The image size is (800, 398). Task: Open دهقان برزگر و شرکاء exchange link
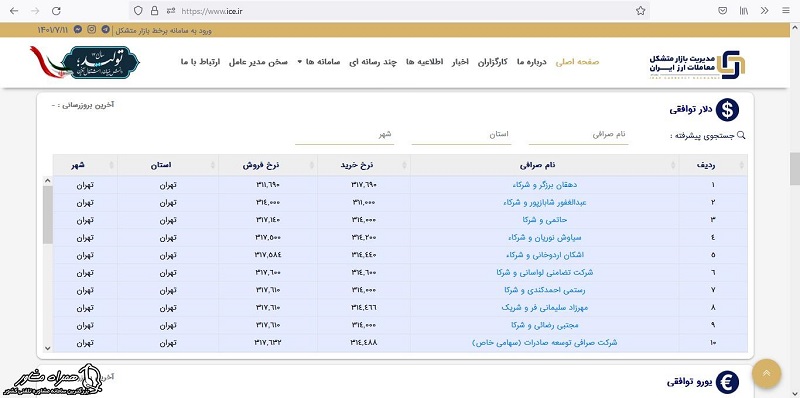coord(544,185)
